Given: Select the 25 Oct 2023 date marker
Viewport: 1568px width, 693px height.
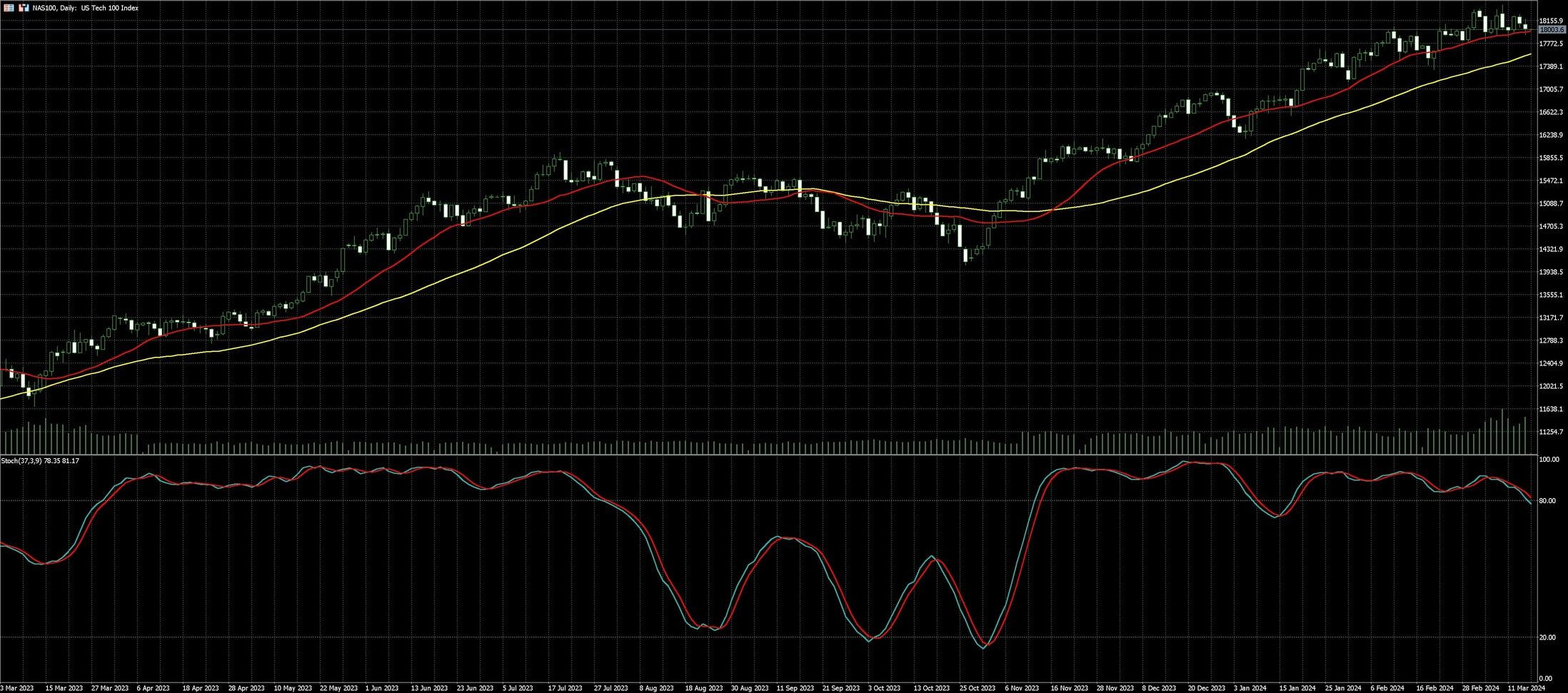Looking at the screenshot, I should click(x=978, y=688).
